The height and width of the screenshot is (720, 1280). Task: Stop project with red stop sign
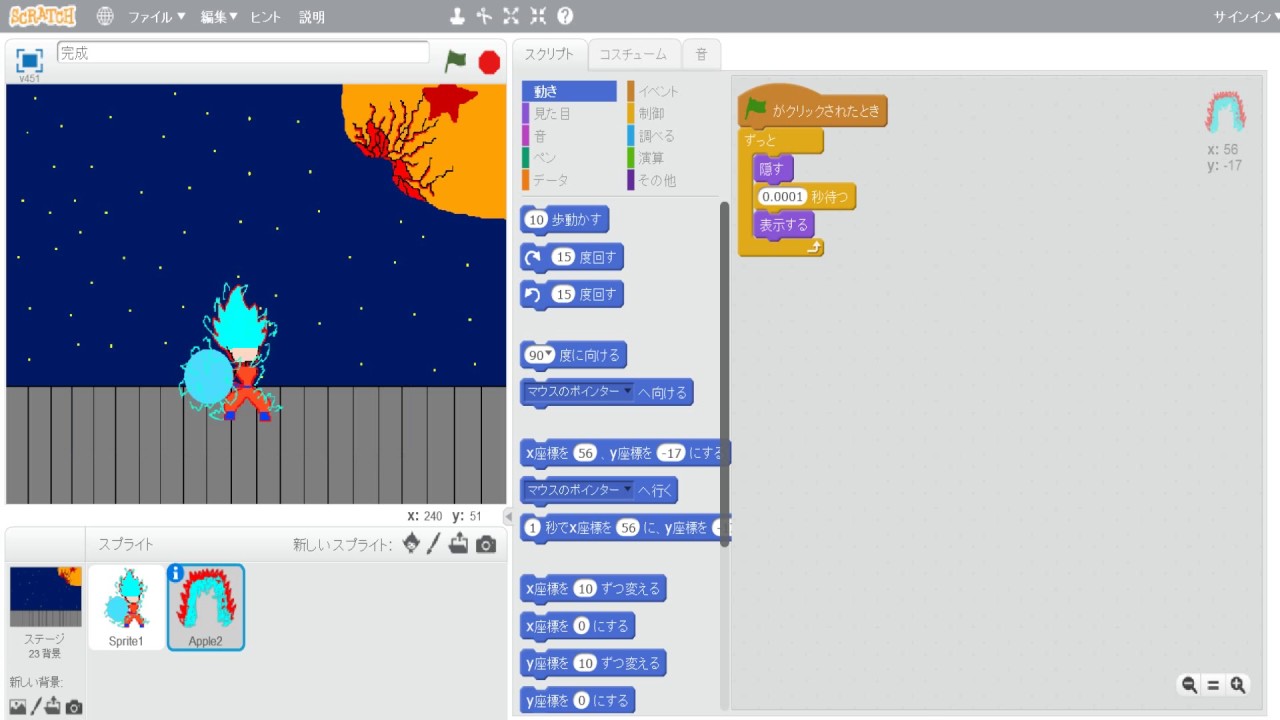click(489, 62)
